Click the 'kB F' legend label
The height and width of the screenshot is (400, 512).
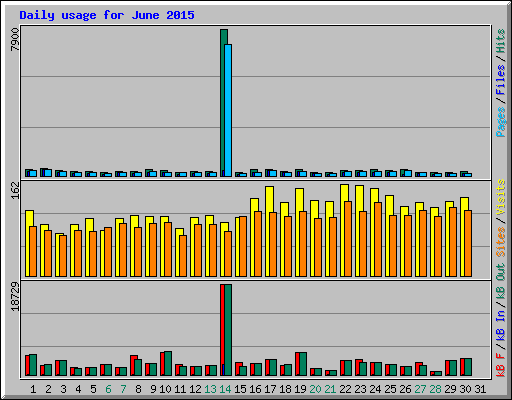click(x=501, y=365)
